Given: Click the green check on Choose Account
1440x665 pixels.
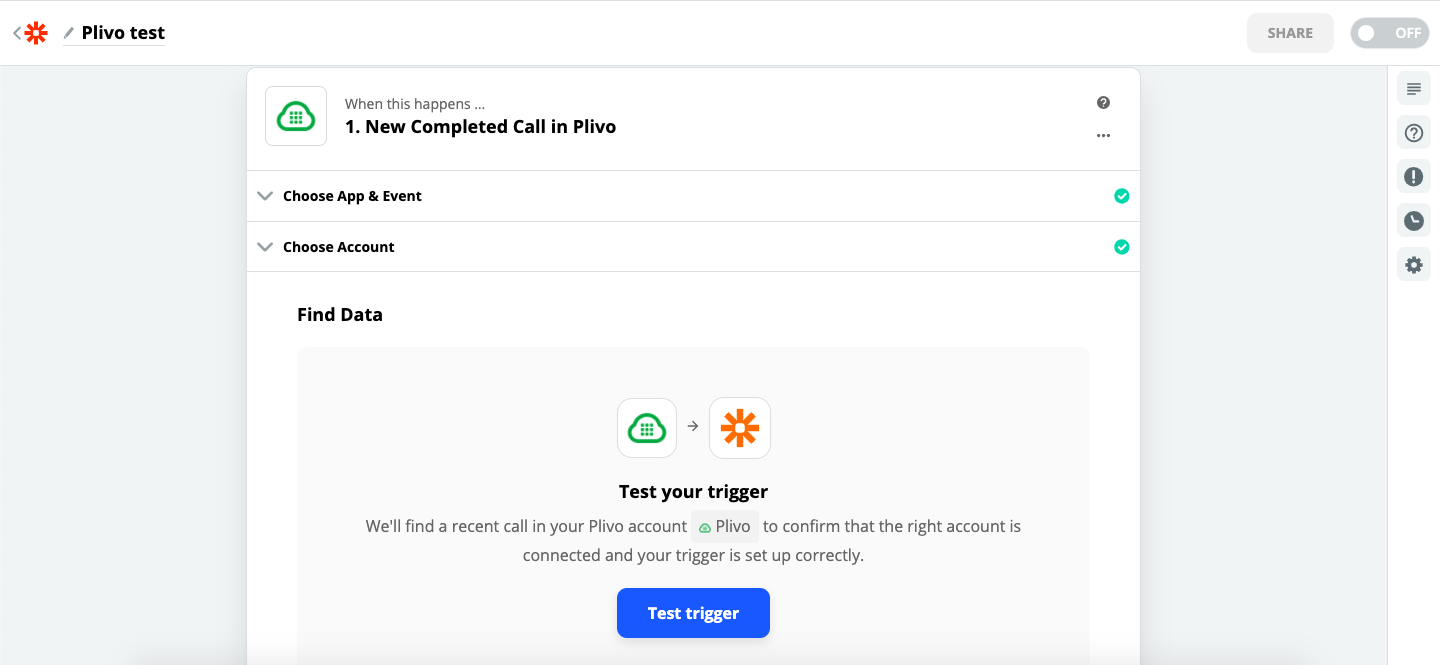Looking at the screenshot, I should point(1121,247).
